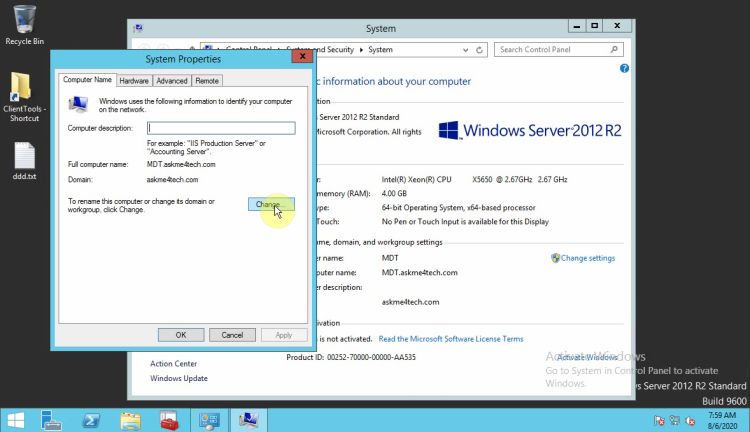750x432 pixels.
Task: Open the Change settings link
Action: [587, 258]
